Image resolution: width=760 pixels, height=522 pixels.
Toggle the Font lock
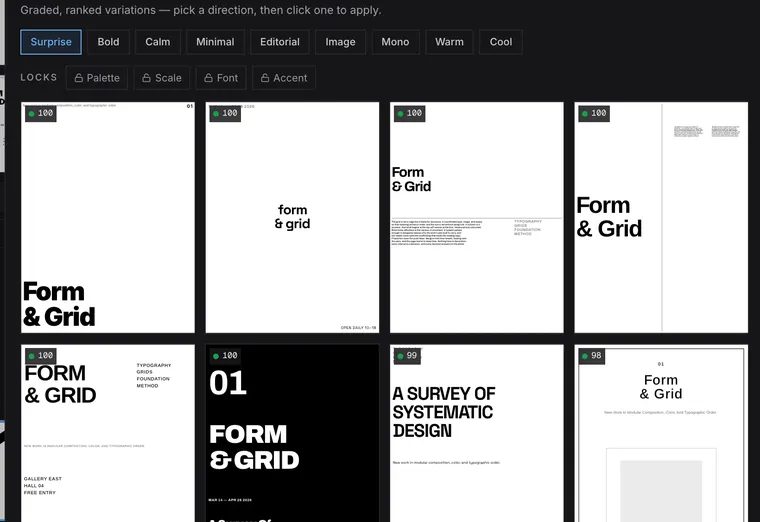click(221, 78)
